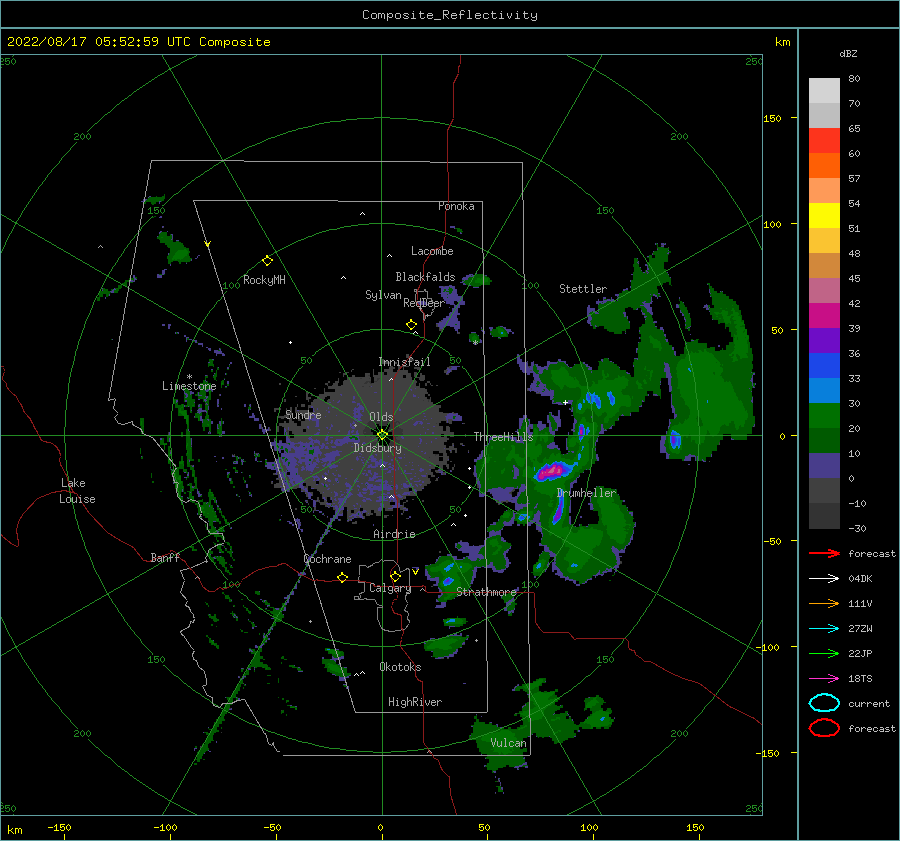Click the HighRiver label
This screenshot has height=841, width=900.
415,702
